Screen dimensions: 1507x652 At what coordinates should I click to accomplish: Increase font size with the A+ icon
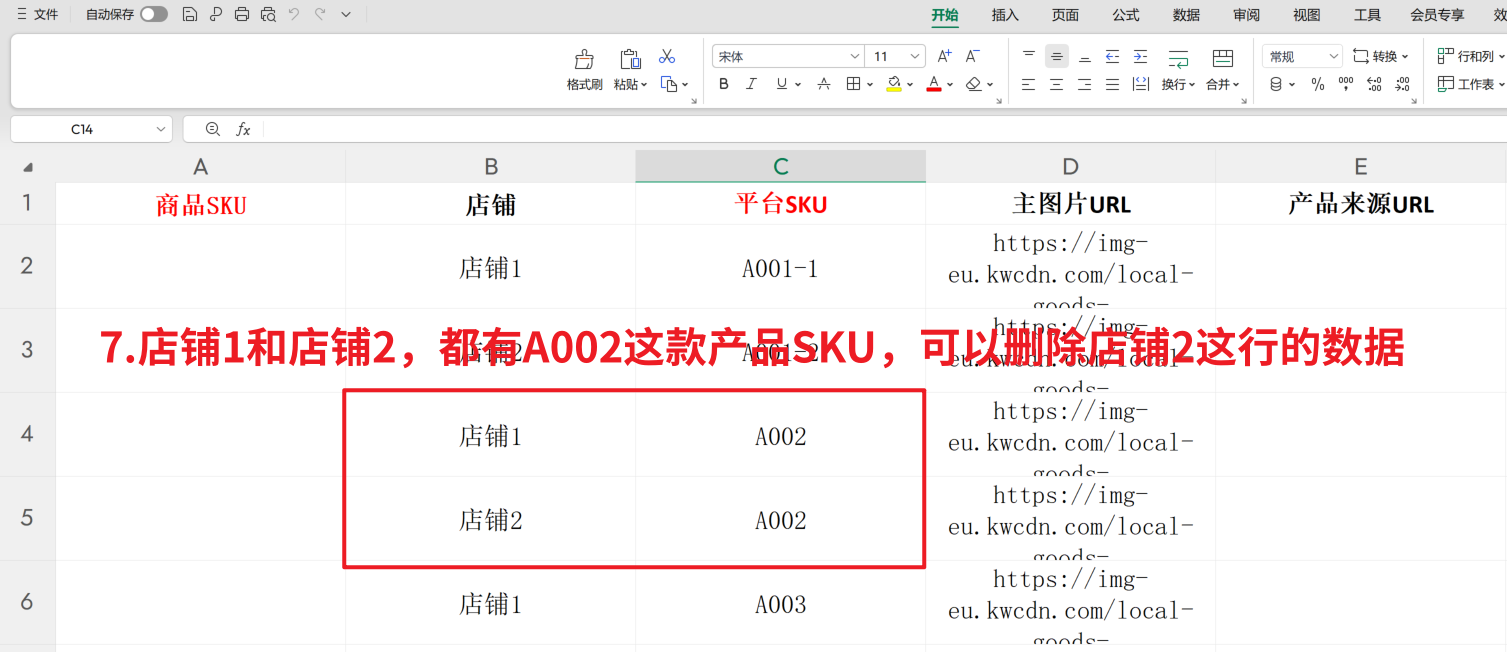(x=944, y=57)
